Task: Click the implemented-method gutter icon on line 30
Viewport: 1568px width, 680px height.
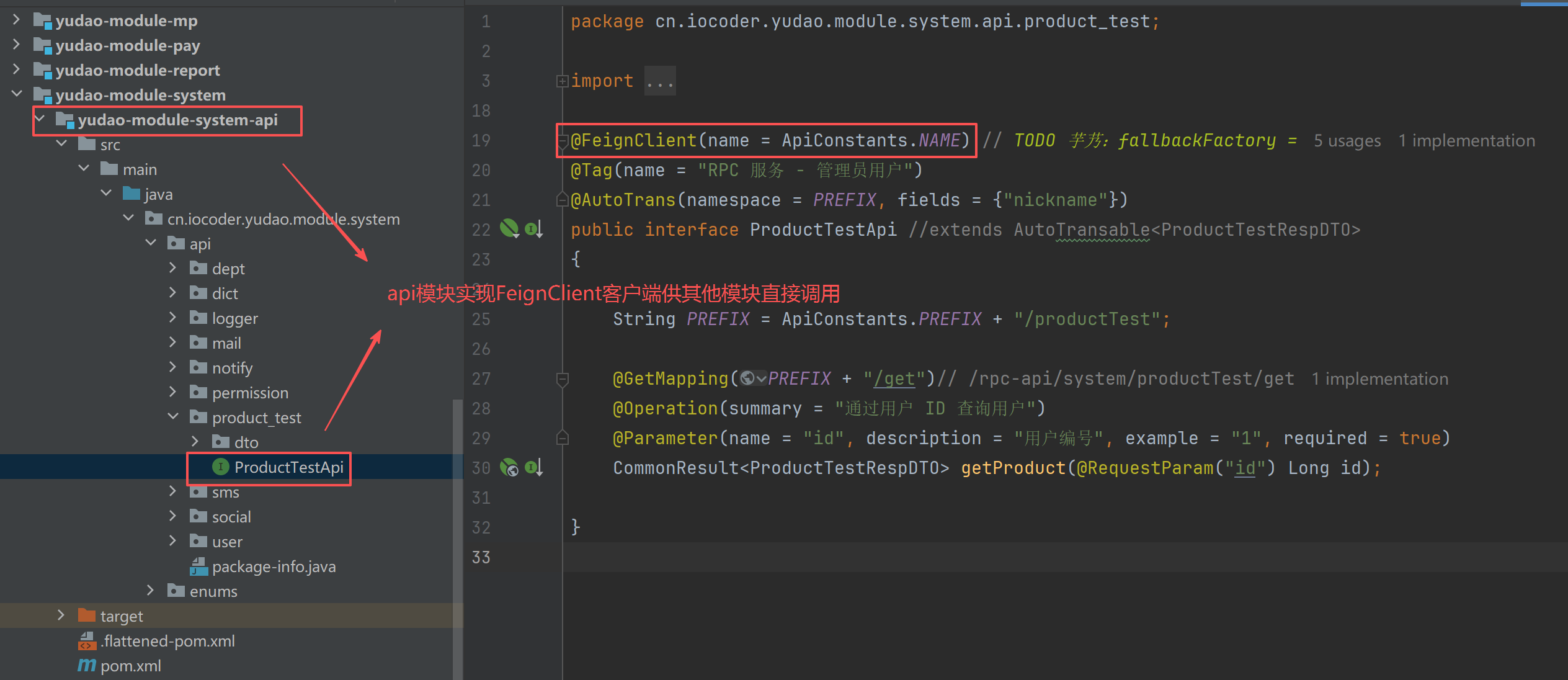Action: [x=533, y=467]
